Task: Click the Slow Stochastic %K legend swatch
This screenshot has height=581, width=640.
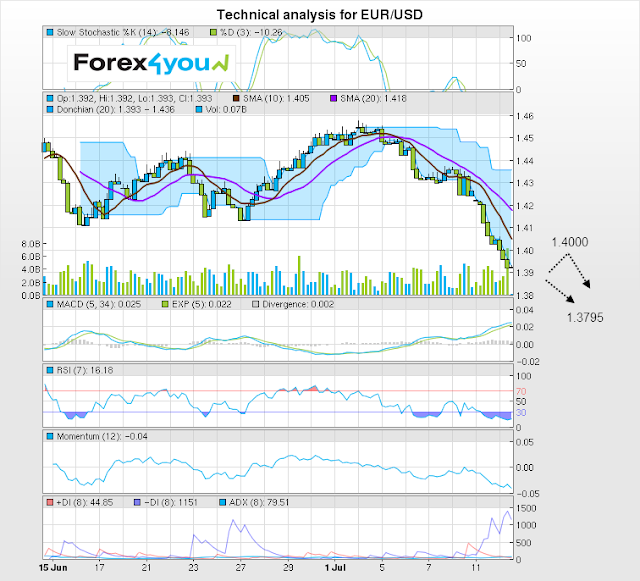Action: point(50,32)
